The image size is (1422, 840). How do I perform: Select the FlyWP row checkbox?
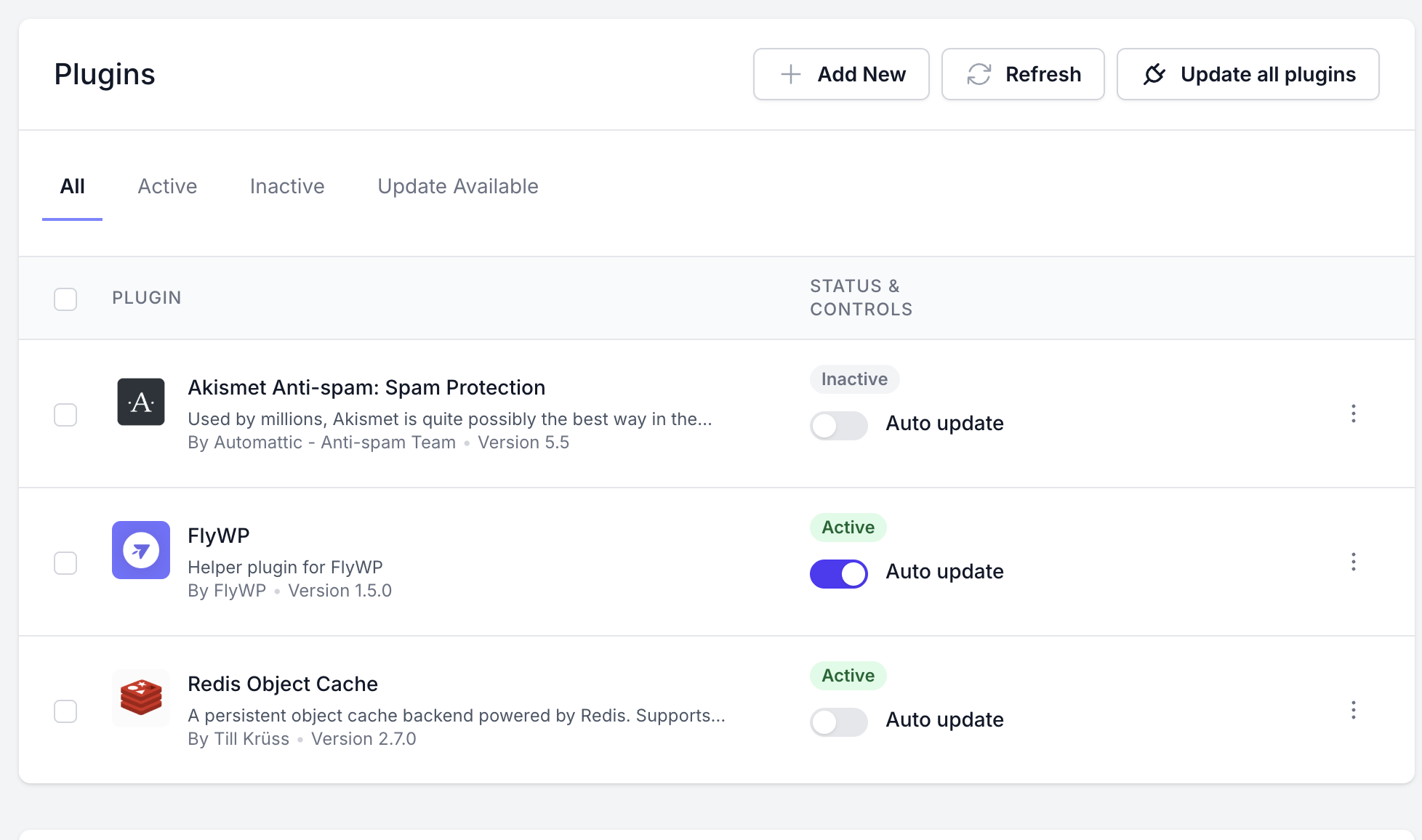[65, 563]
